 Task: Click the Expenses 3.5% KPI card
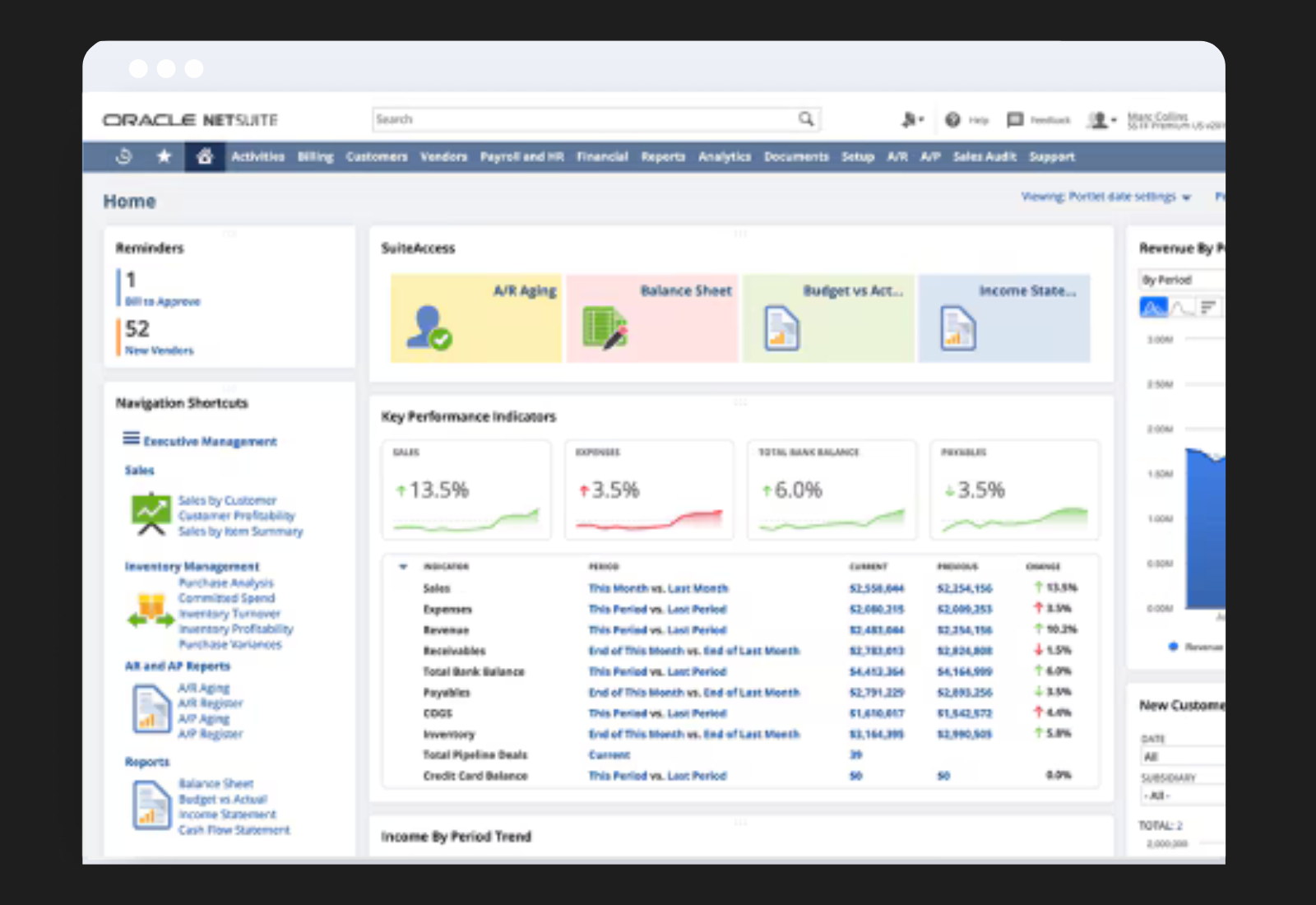[x=649, y=490]
